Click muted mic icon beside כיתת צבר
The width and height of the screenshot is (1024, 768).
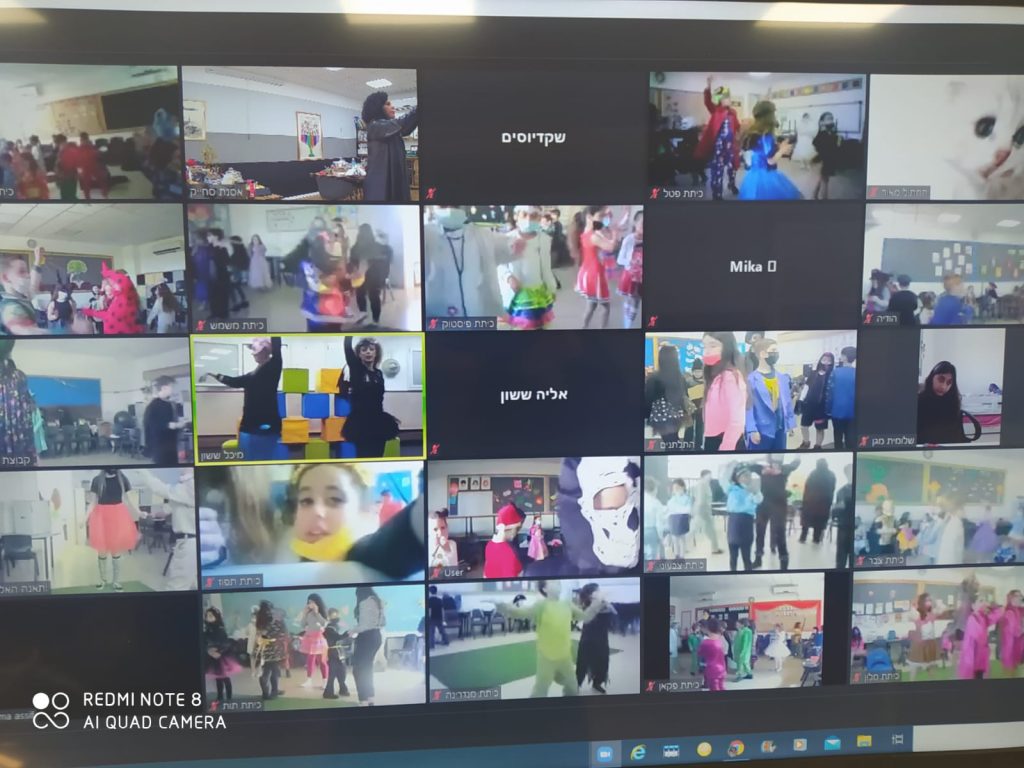pyautogui.click(x=862, y=560)
